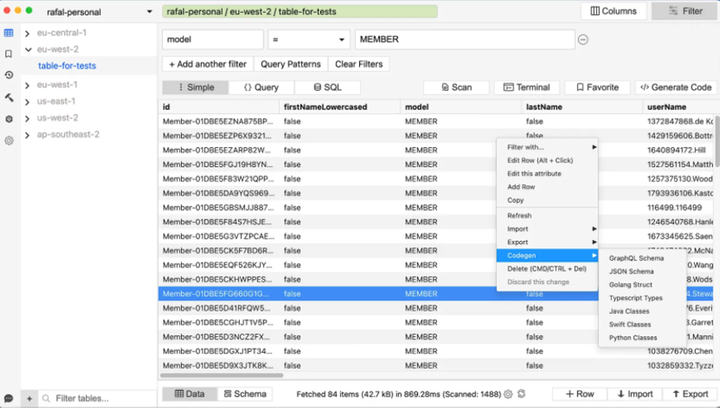Click the Favorite button
Screen dimensions: 720x408
[597, 87]
